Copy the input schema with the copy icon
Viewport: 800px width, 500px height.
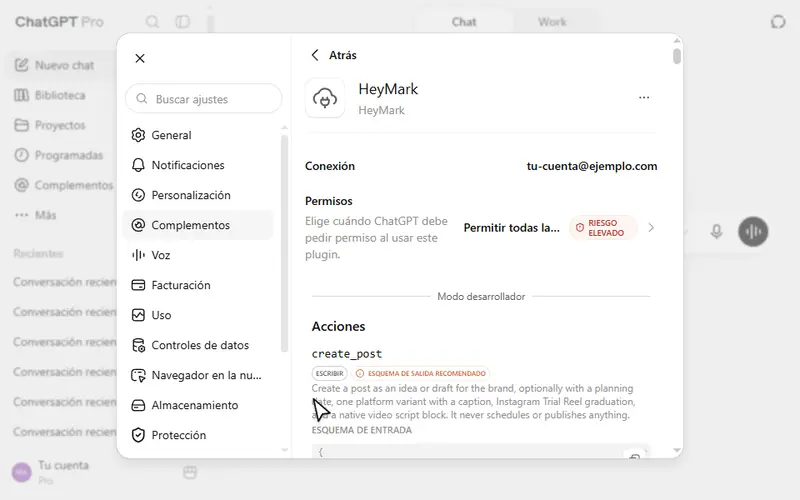click(634, 456)
